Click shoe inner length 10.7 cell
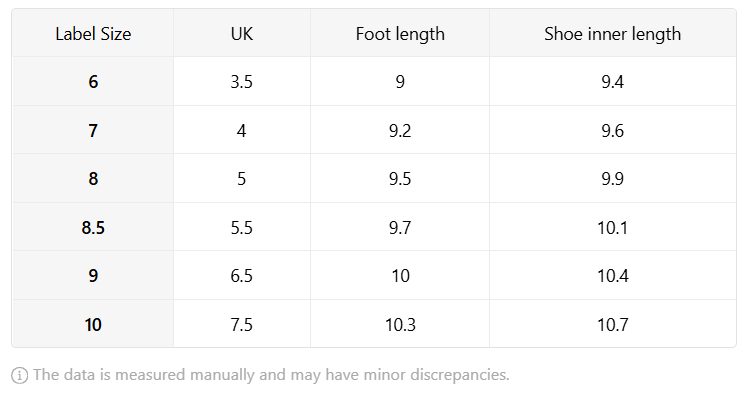 coord(613,324)
